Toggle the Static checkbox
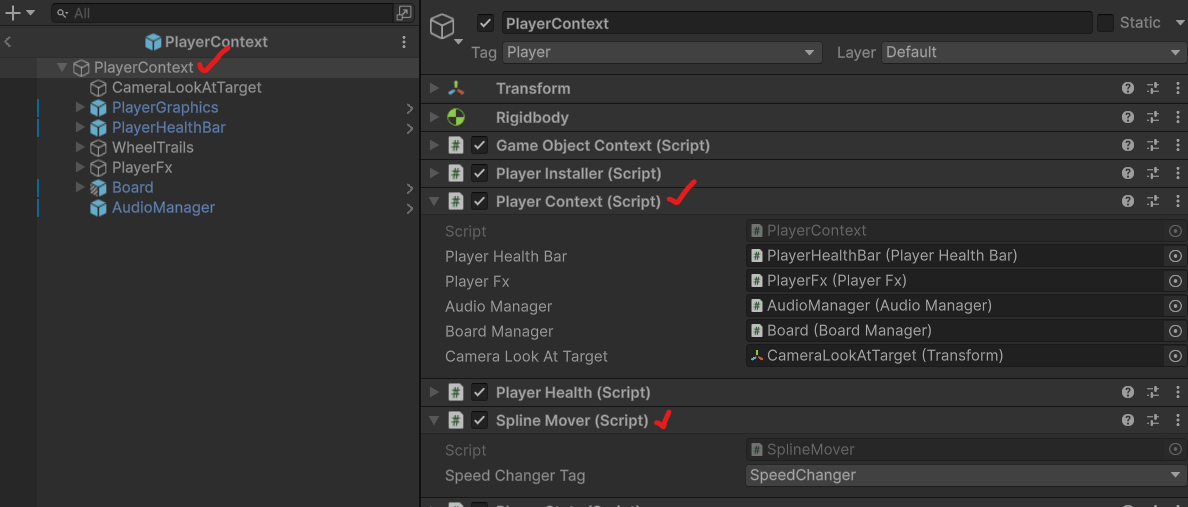The width and height of the screenshot is (1188, 507). 1105,23
